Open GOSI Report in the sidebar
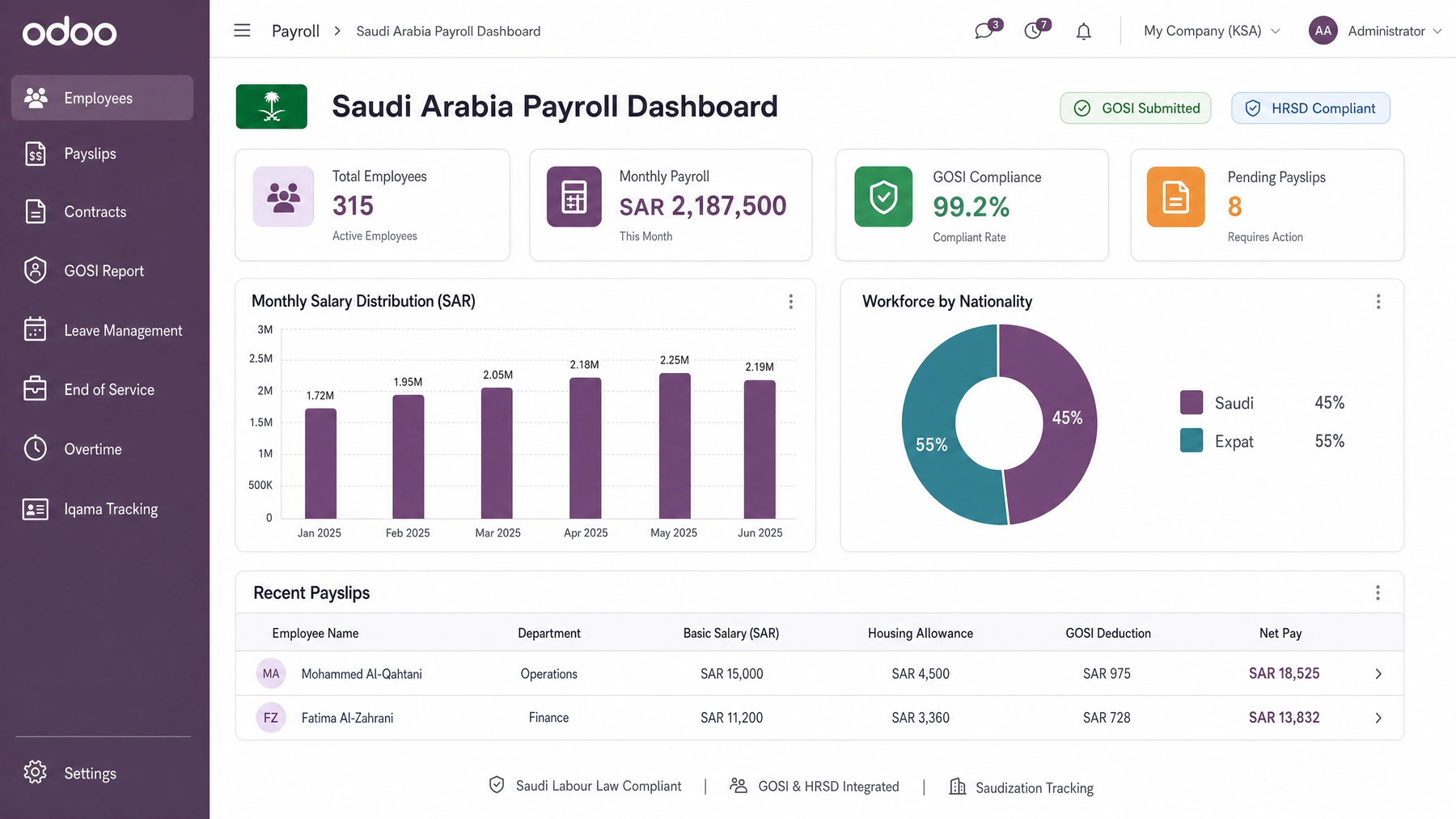This screenshot has height=819, width=1456. (102, 271)
